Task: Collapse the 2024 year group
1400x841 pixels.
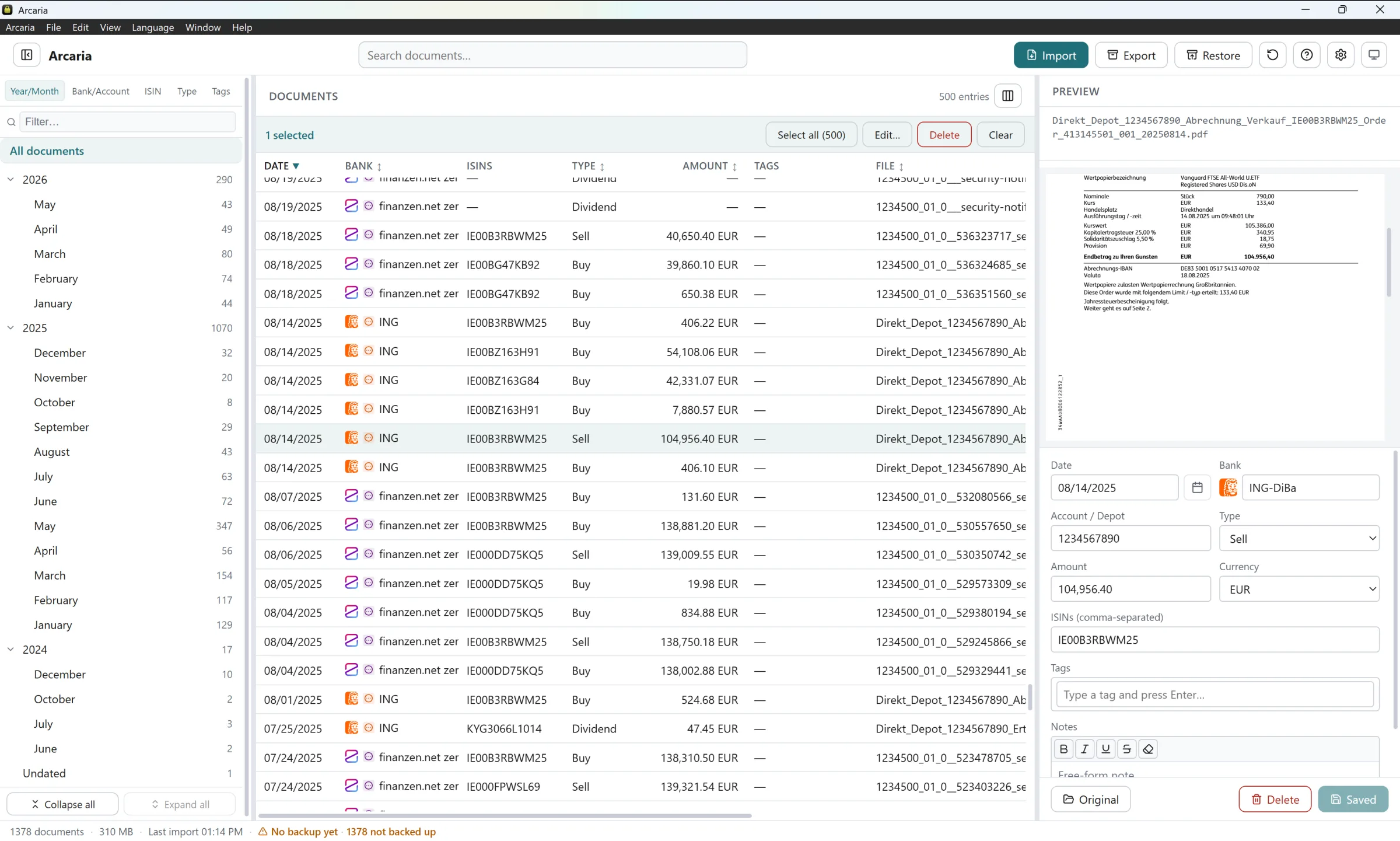Action: tap(10, 649)
